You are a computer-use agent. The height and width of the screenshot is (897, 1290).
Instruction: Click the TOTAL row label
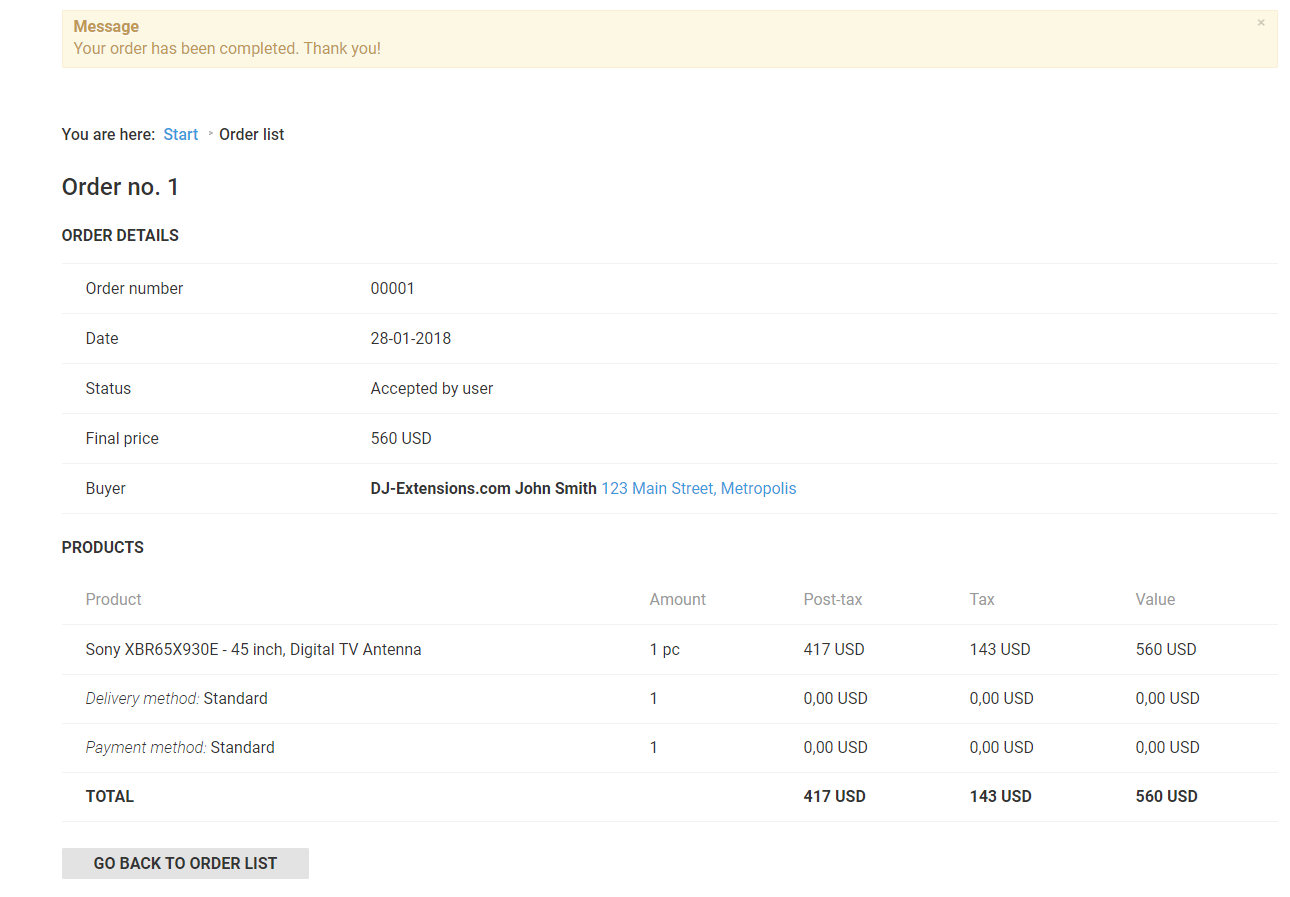110,796
